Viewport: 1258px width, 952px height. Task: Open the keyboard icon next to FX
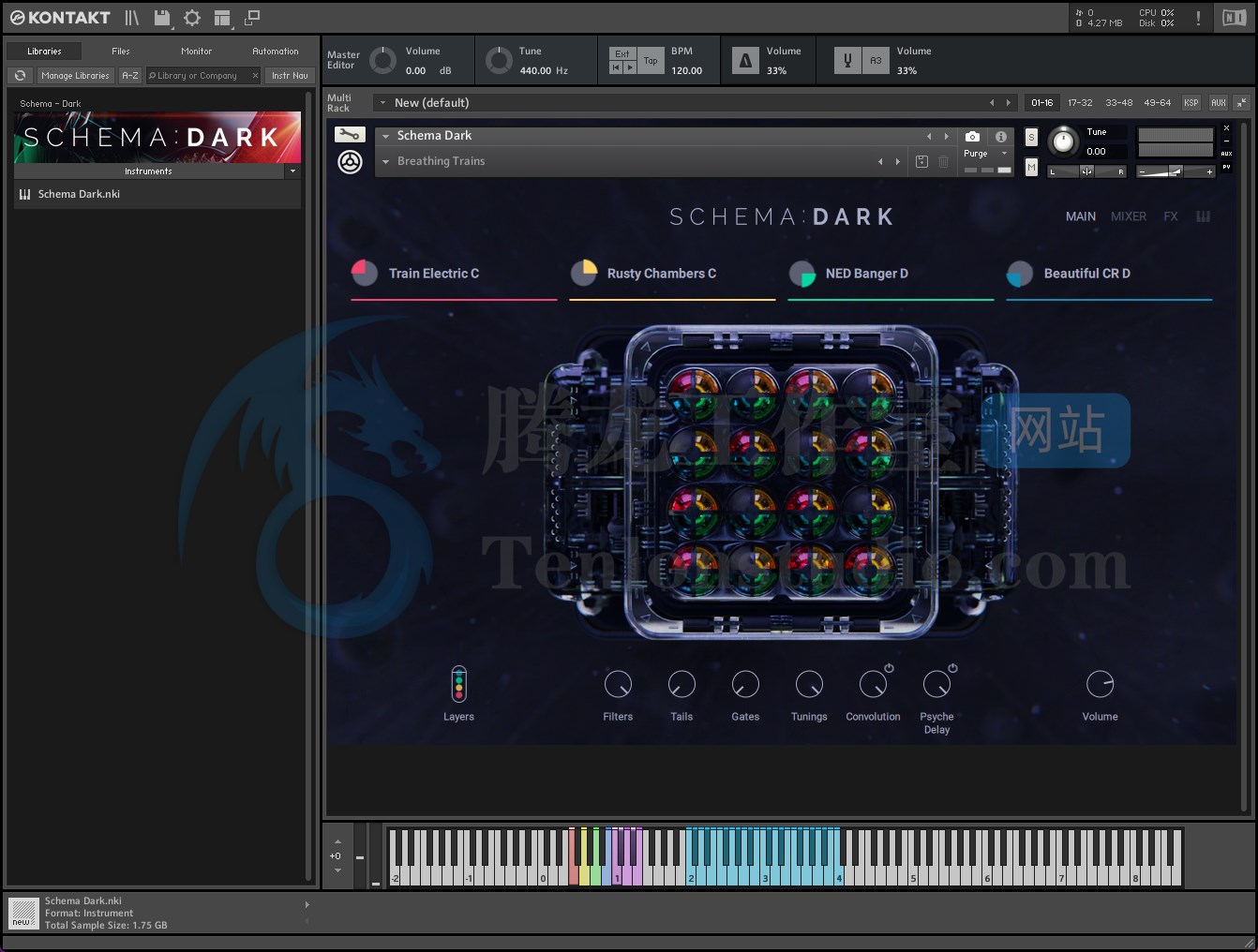click(x=1204, y=216)
